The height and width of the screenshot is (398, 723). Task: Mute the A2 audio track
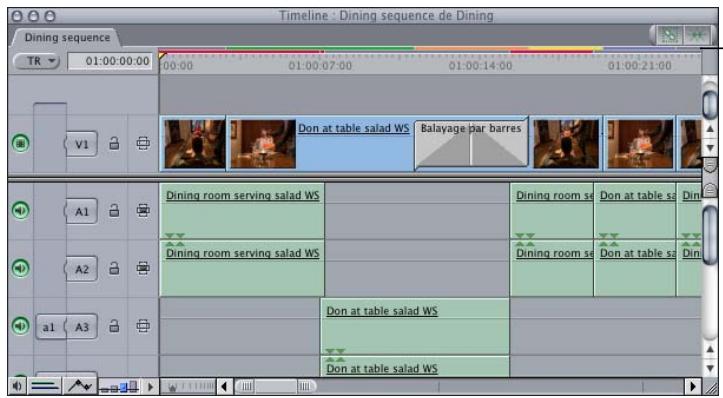[x=20, y=268]
